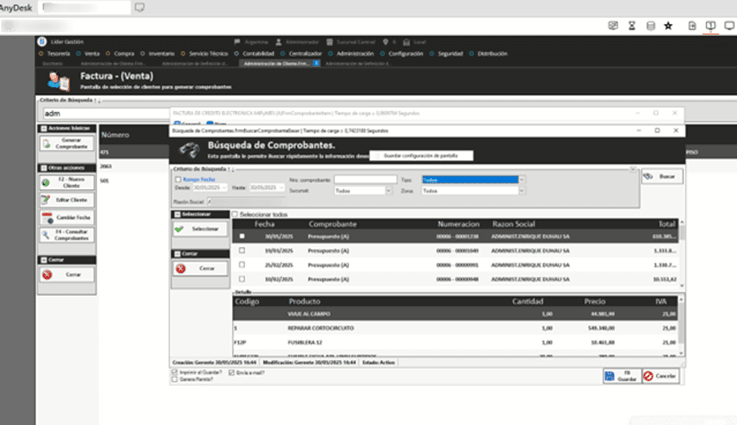Click the AnyDesk favorites star icon
The image size is (737, 425).
tap(668, 26)
